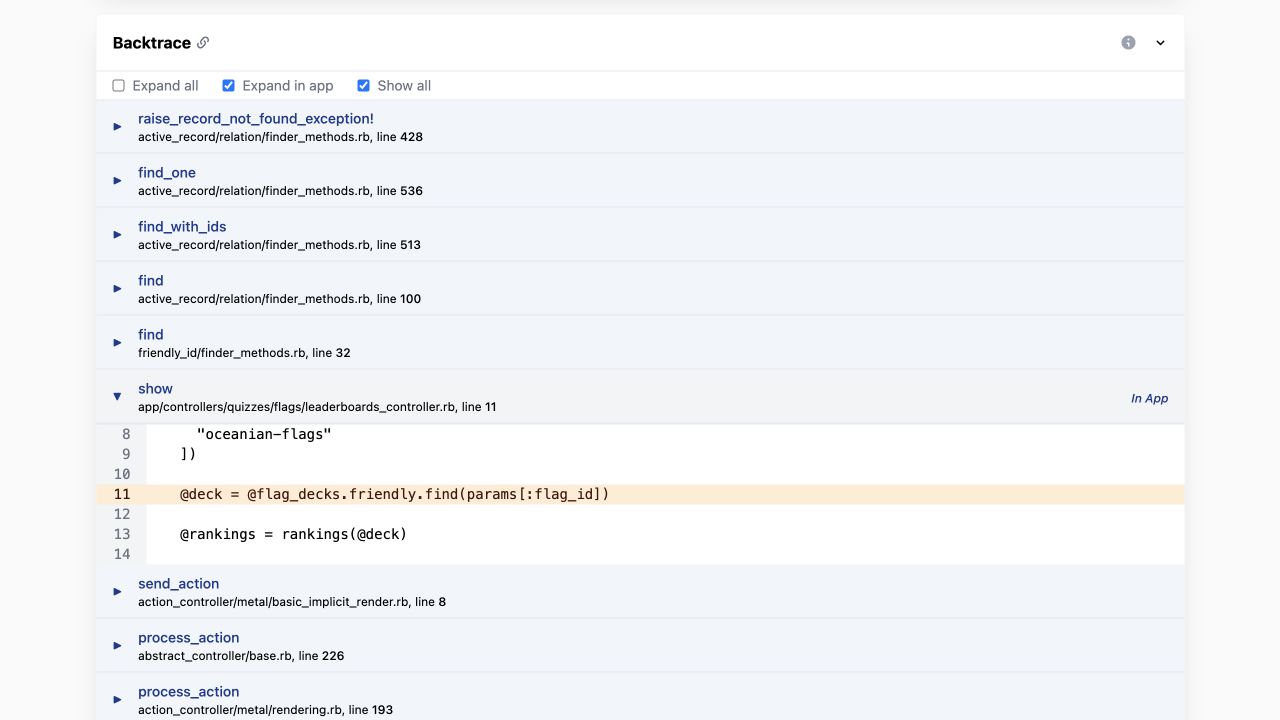The height and width of the screenshot is (720, 1280).
Task: Expand the find_with_ids frame triangle
Action: coord(117,235)
